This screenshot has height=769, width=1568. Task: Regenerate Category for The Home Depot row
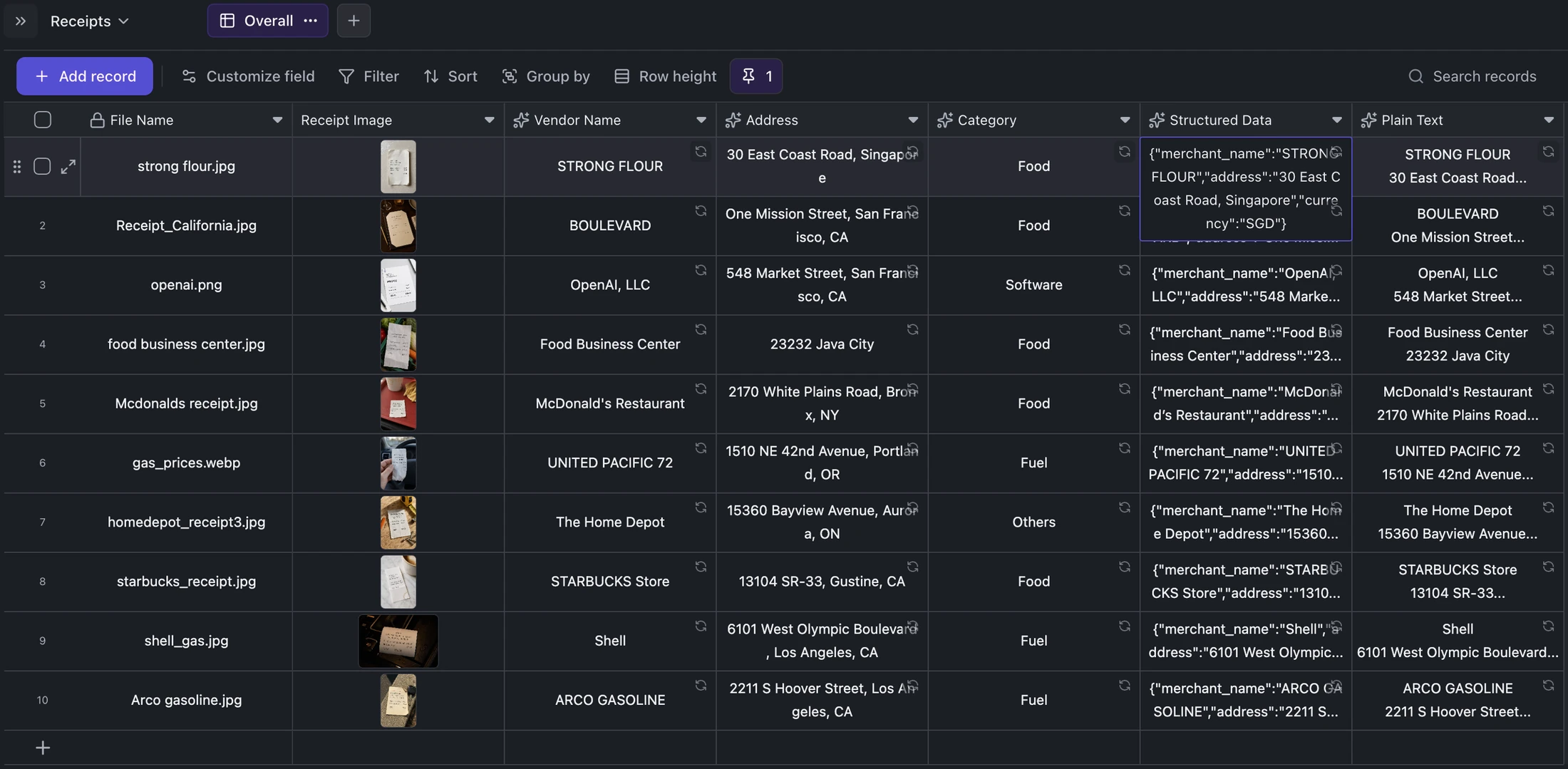coord(1124,507)
